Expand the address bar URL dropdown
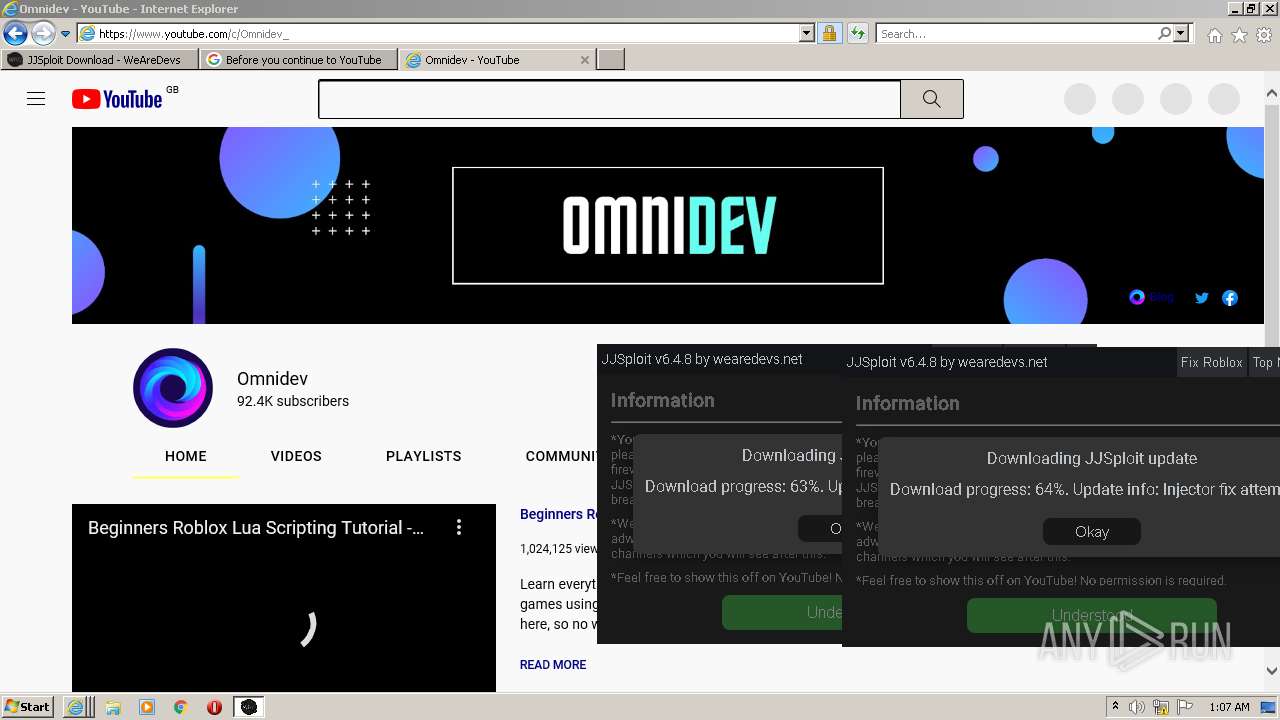1280x720 pixels. pyautogui.click(x=807, y=33)
